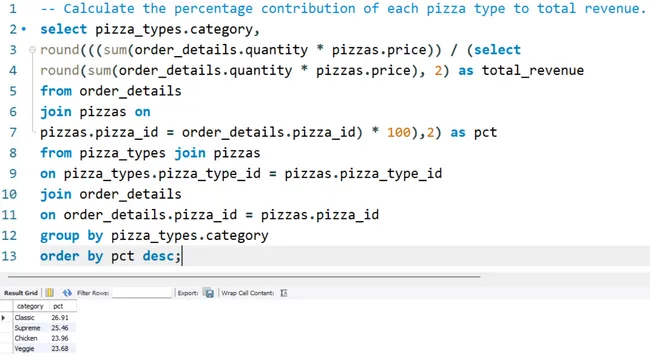Image resolution: width=650 pixels, height=363 pixels.
Task: Select the Veggie category cell
Action: coord(30,348)
